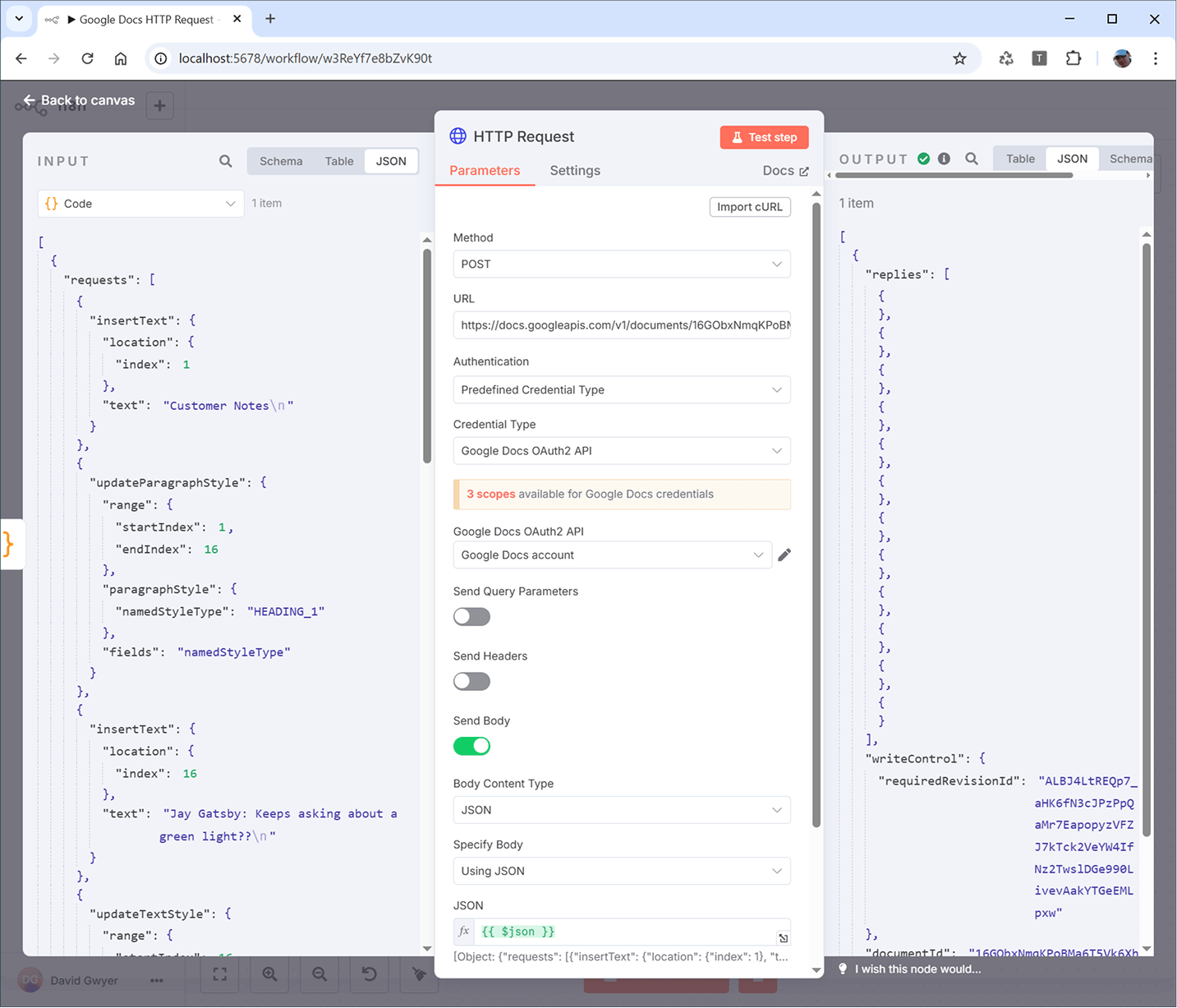The width and height of the screenshot is (1177, 1008).
Task: Select INPUT Table view tab
Action: [339, 161]
